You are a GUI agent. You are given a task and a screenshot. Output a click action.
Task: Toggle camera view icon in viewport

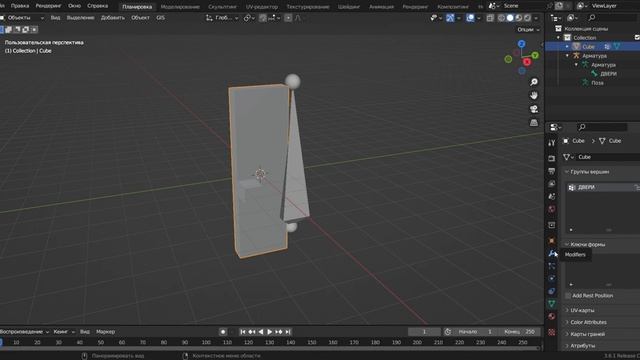point(534,109)
